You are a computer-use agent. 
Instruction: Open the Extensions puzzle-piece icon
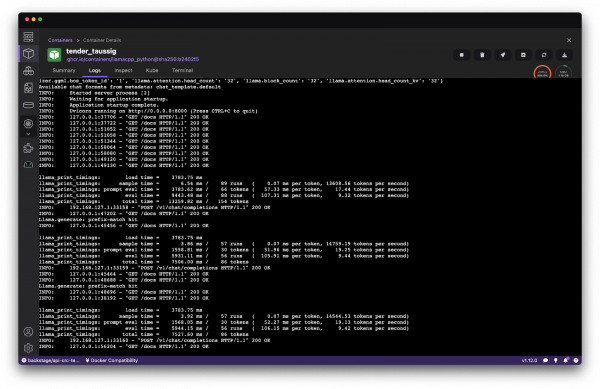tap(28, 148)
